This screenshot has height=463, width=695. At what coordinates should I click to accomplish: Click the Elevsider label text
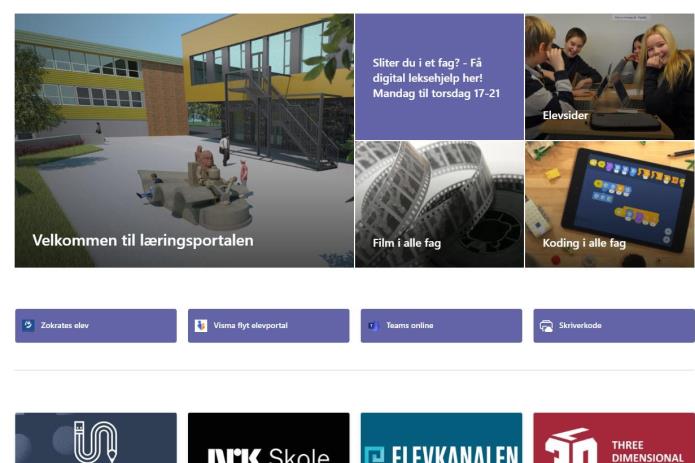(x=565, y=115)
